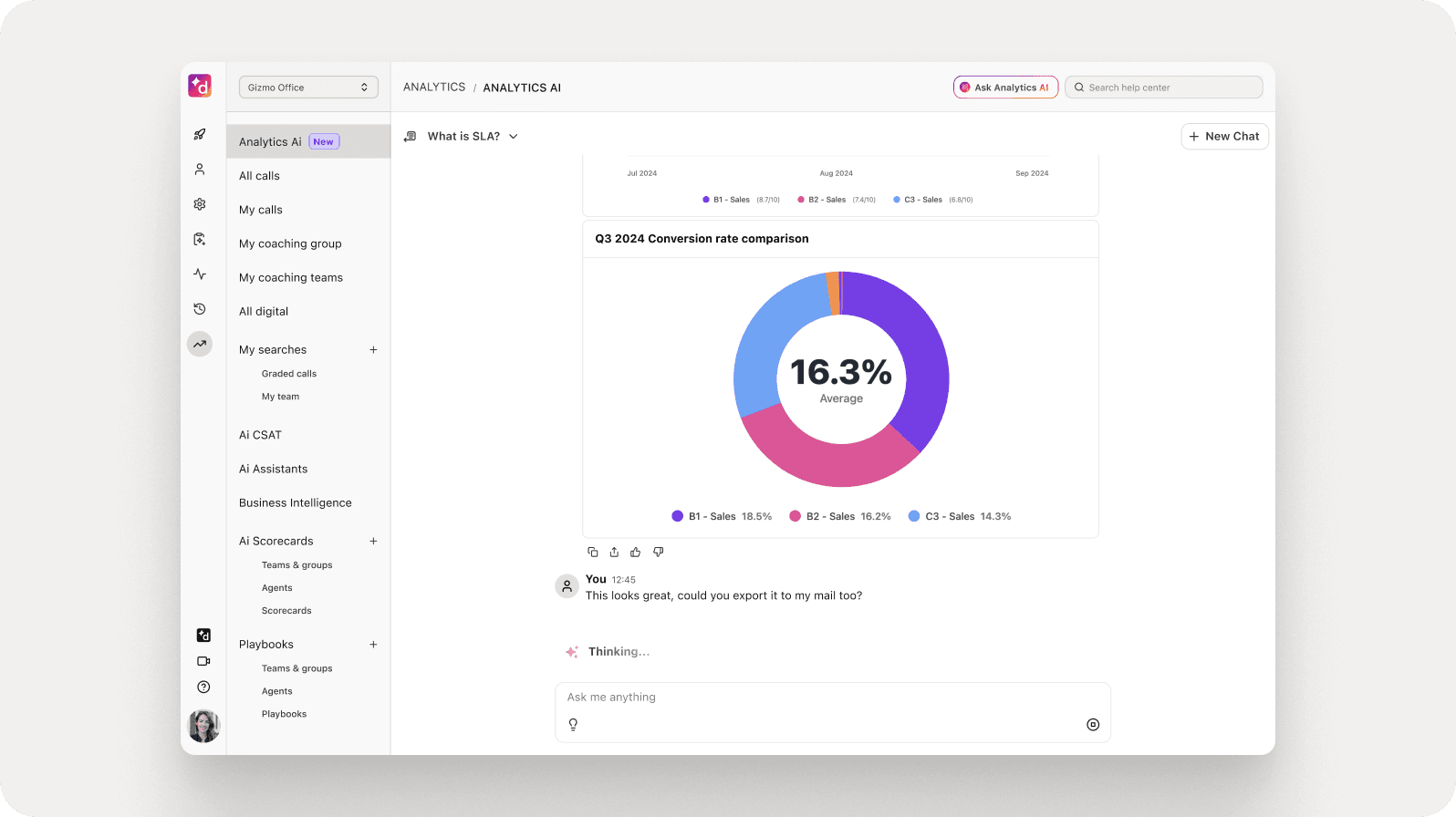
Task: Click the Ask Analytics AI button
Action: (1005, 88)
